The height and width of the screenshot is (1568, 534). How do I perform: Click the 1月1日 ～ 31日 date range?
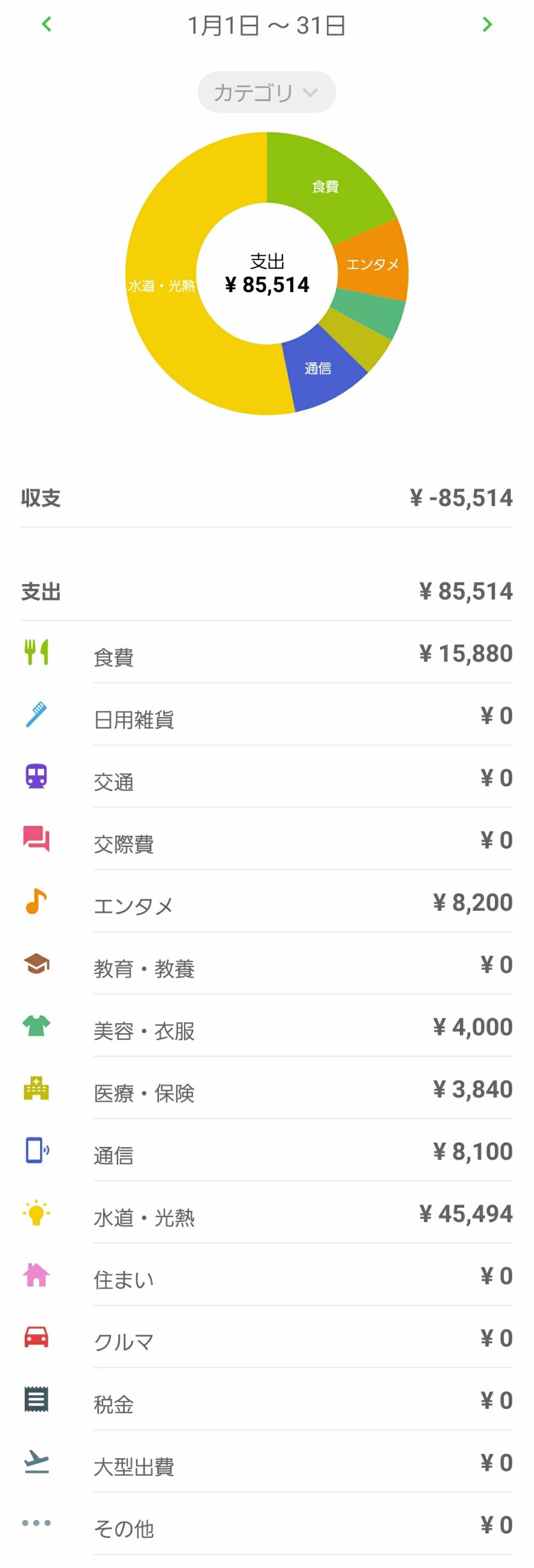(x=266, y=26)
